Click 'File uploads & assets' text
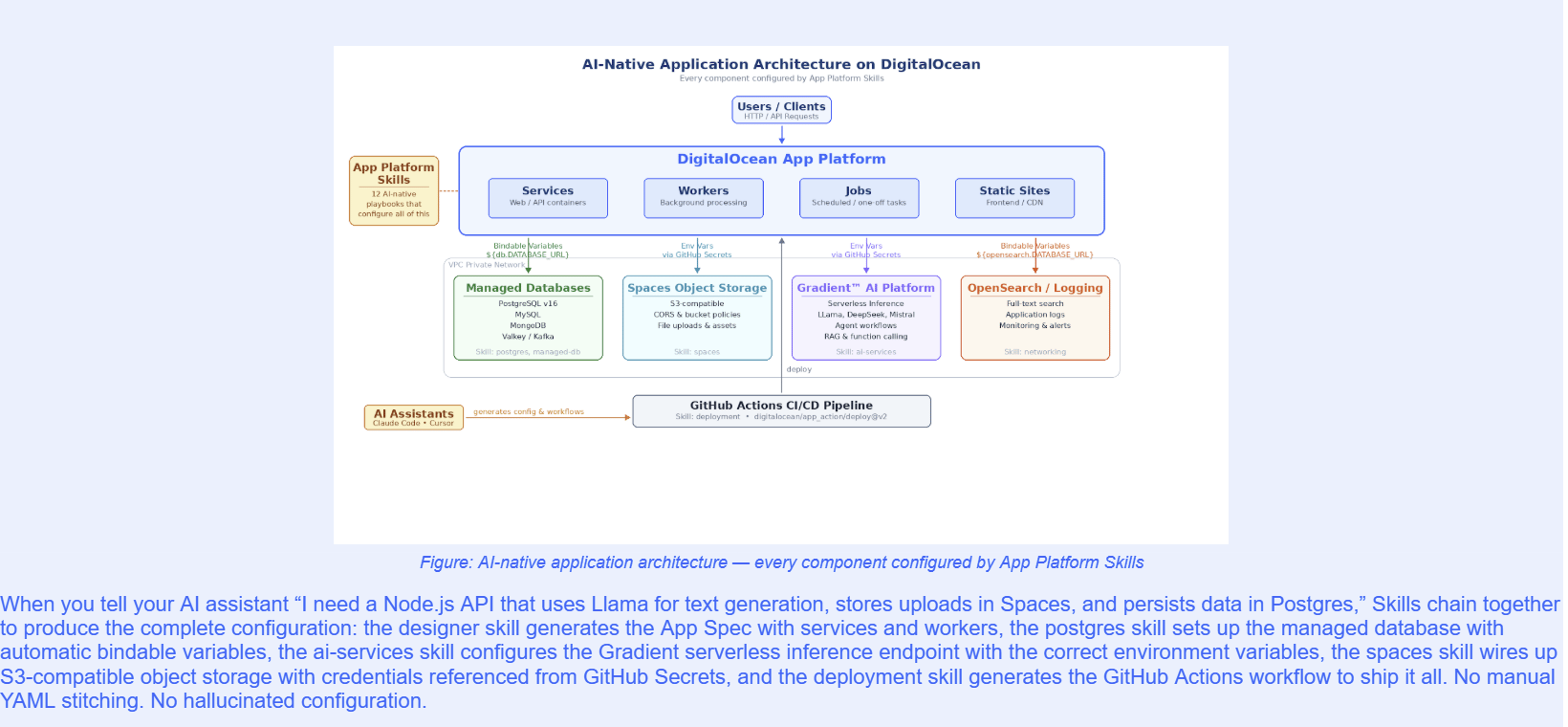The height and width of the screenshot is (727, 1568). pos(697,325)
